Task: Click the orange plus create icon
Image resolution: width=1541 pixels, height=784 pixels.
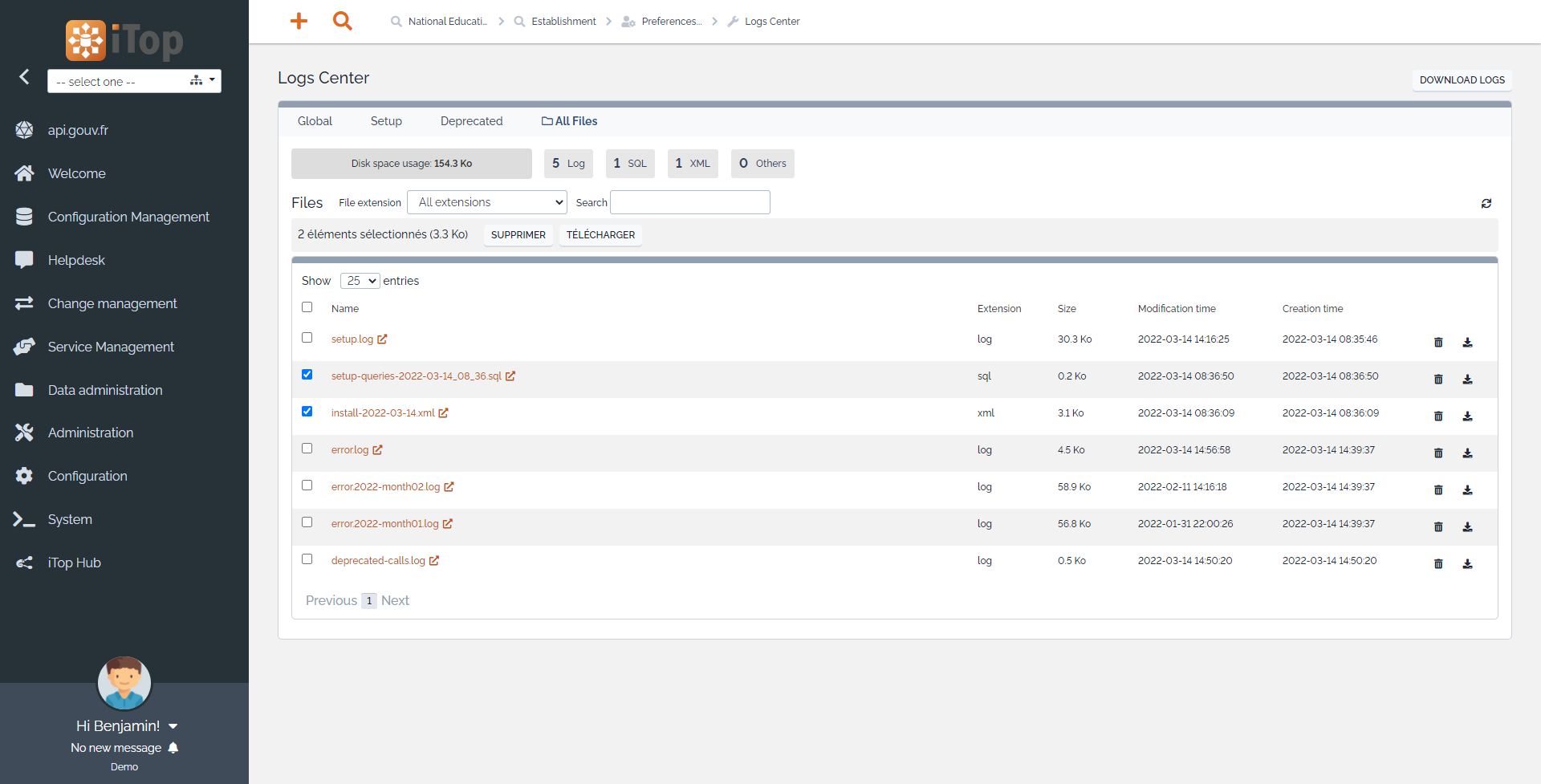Action: click(x=299, y=21)
